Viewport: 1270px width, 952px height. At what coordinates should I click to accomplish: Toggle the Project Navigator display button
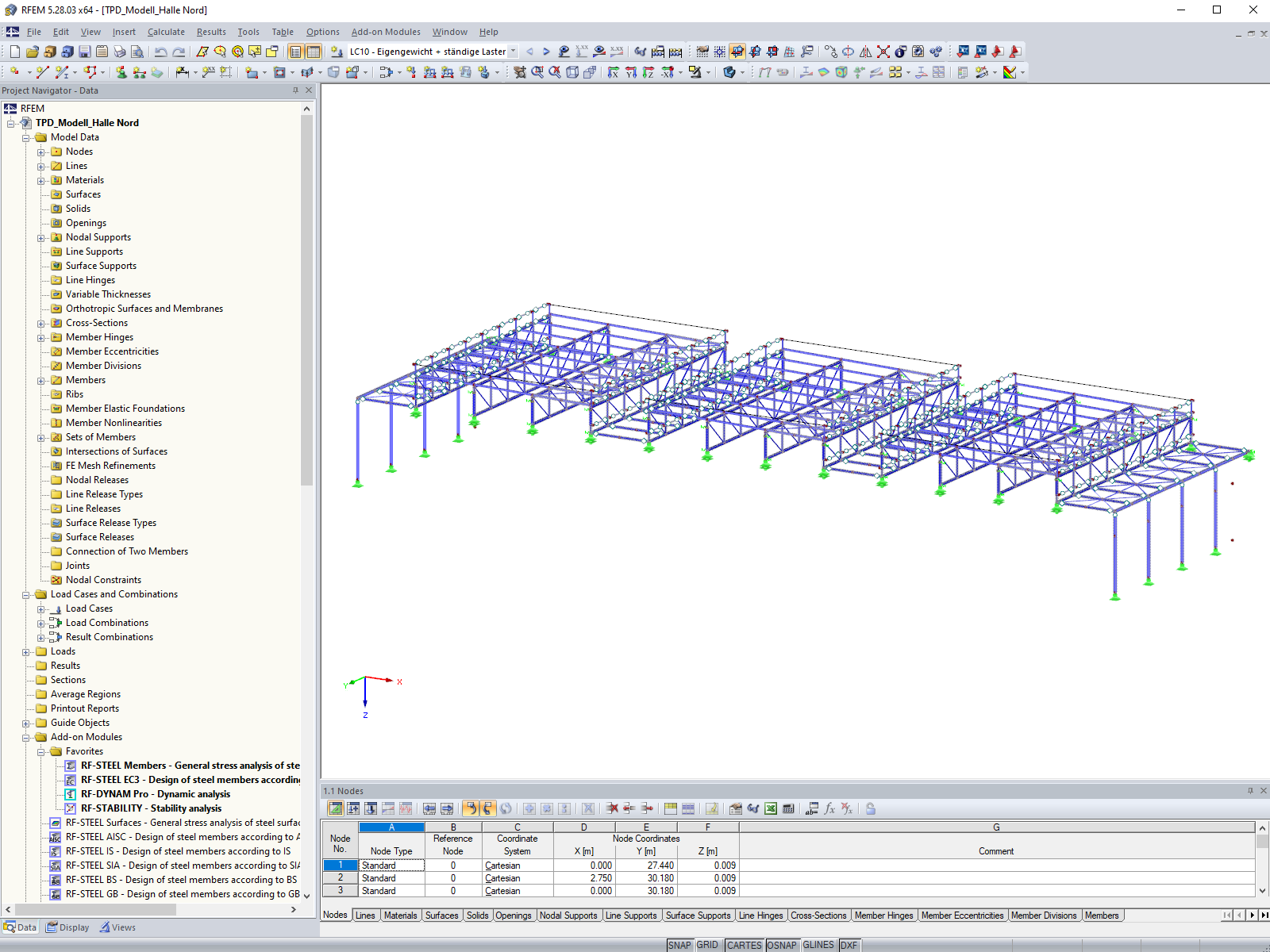[x=295, y=52]
